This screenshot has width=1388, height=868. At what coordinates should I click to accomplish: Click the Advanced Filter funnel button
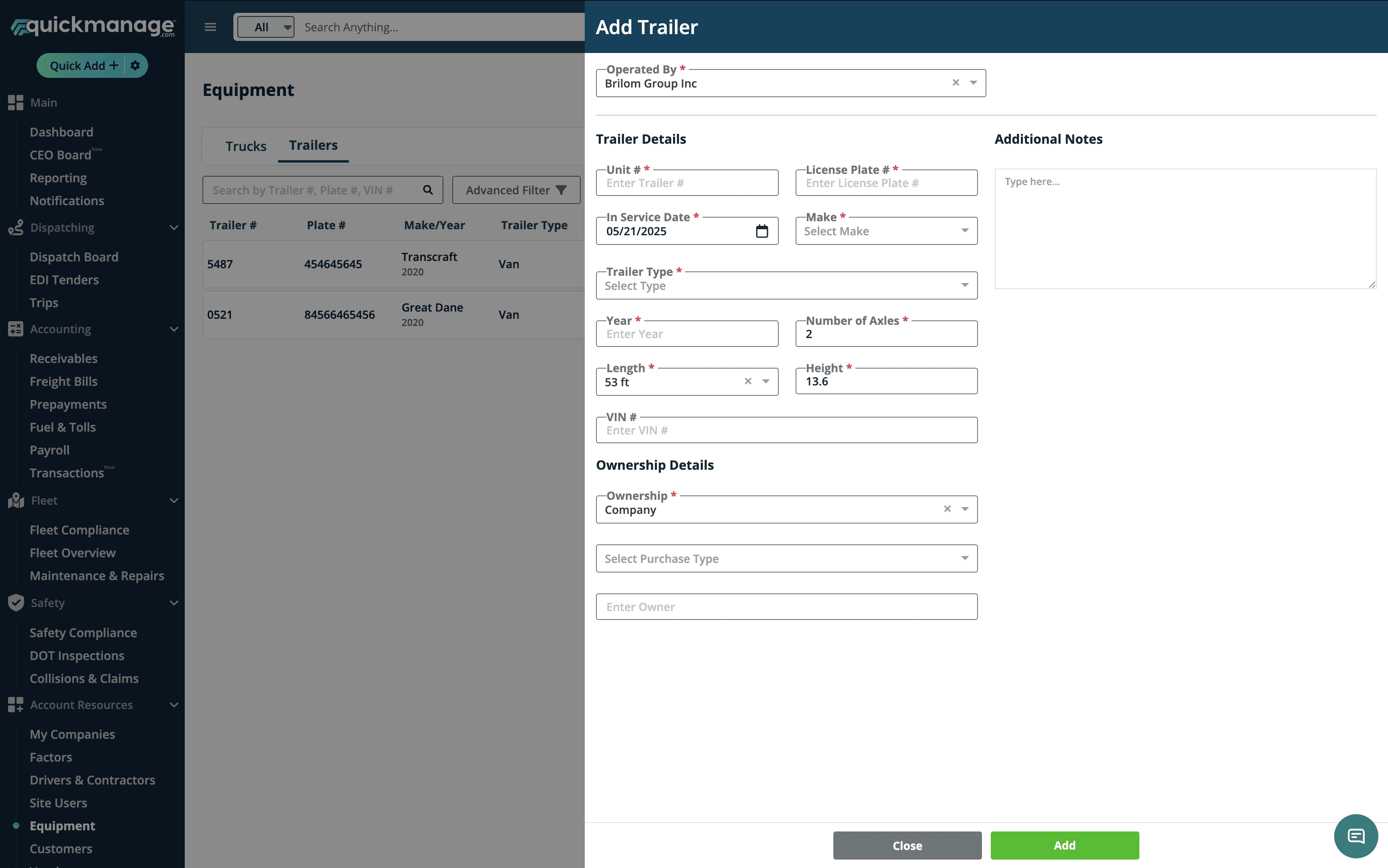coord(516,190)
